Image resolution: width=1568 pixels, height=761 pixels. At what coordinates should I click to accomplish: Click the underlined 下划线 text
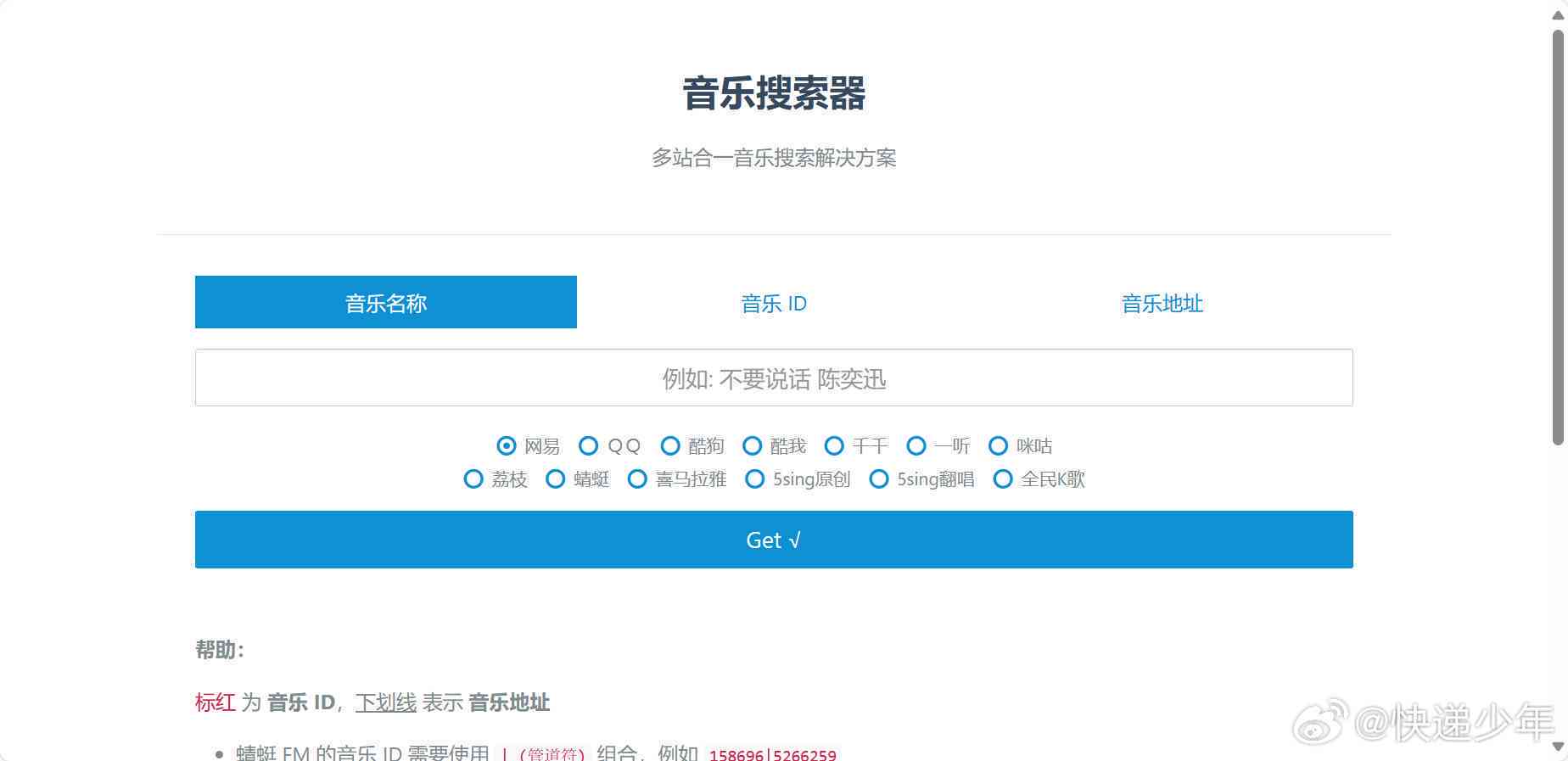click(x=386, y=702)
